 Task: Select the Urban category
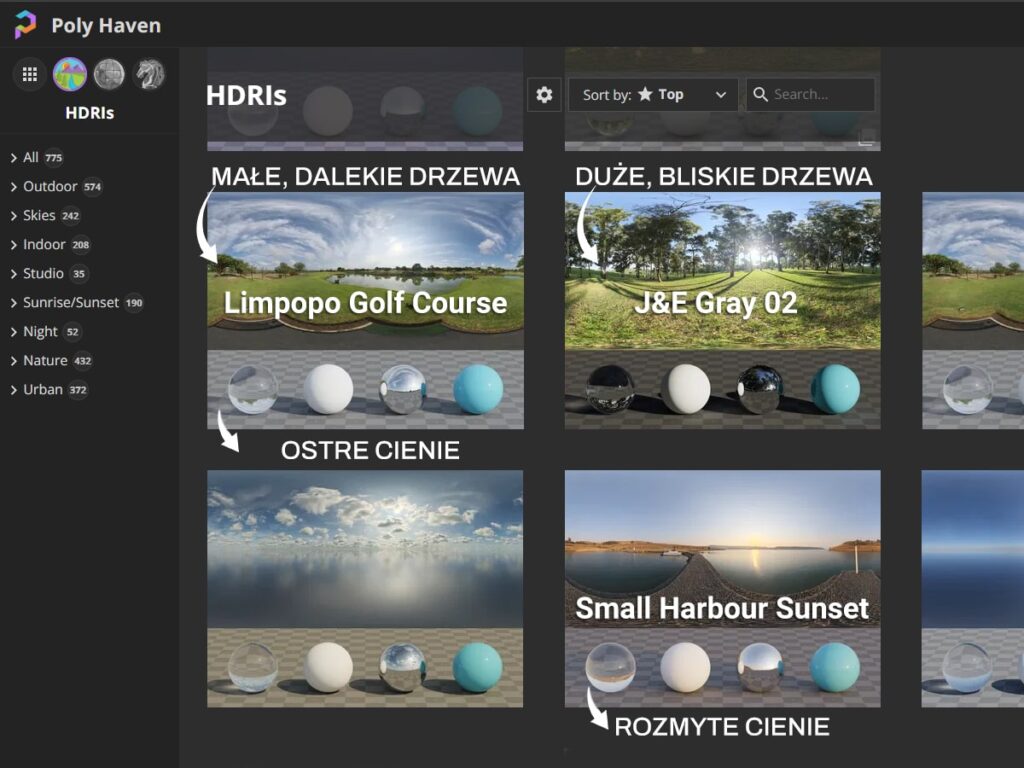point(43,390)
